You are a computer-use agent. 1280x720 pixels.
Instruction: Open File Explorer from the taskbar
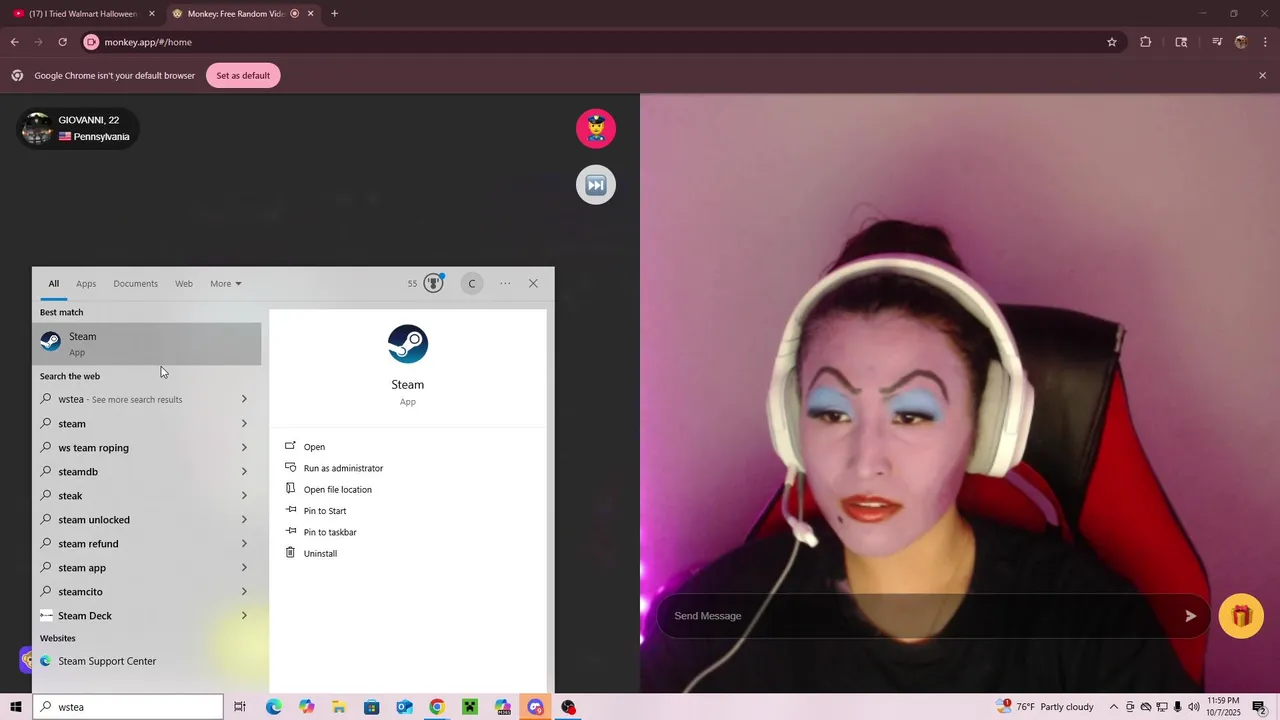pos(339,707)
